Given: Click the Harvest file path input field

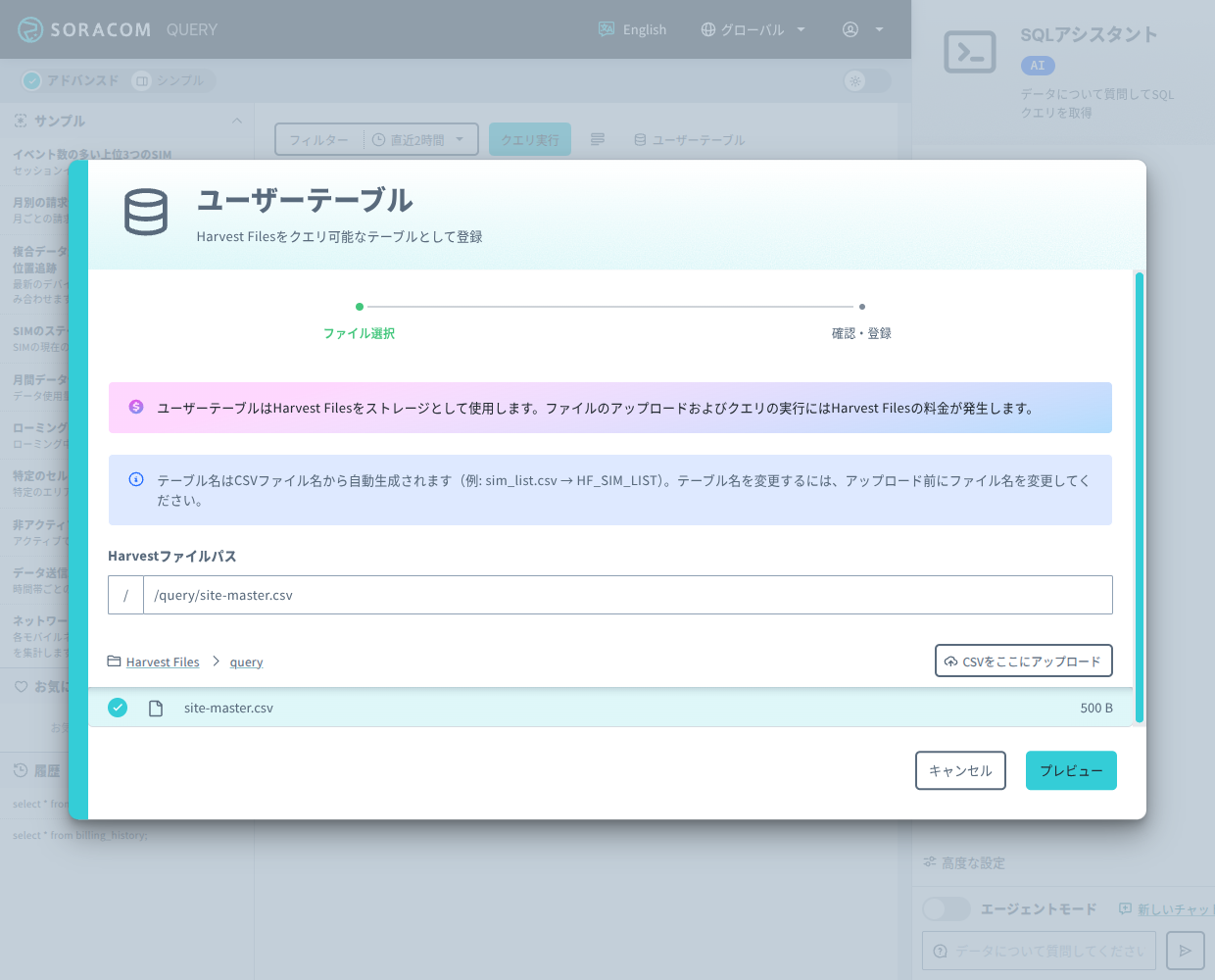Looking at the screenshot, I should click(x=627, y=595).
